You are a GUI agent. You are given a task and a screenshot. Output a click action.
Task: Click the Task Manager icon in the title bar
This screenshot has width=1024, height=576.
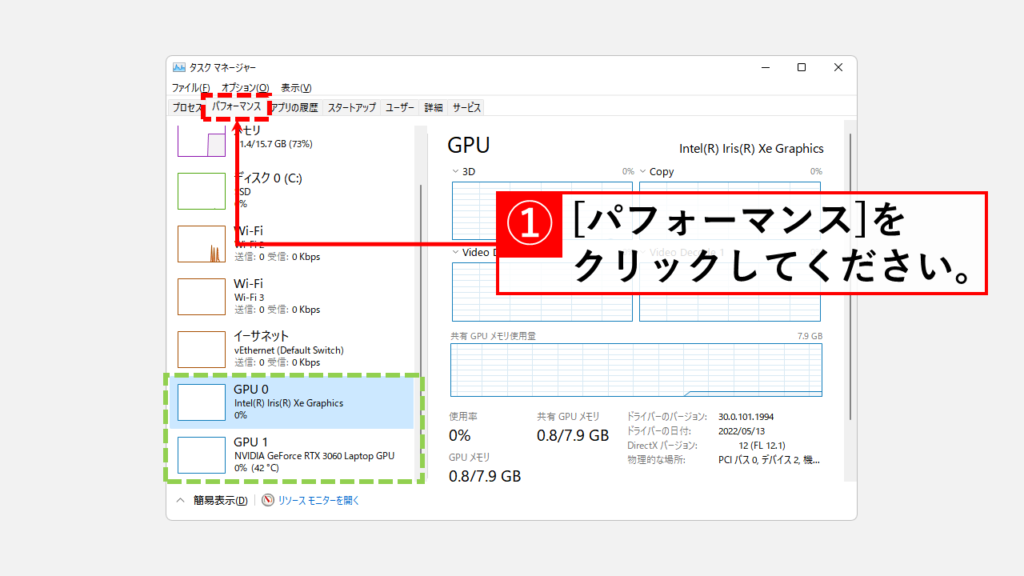178,68
